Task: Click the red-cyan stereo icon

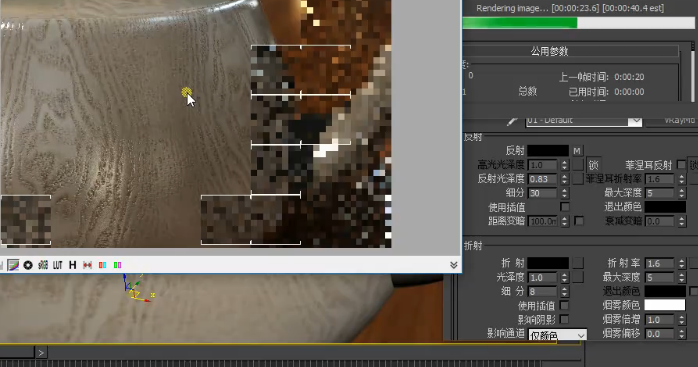Action: (x=102, y=265)
